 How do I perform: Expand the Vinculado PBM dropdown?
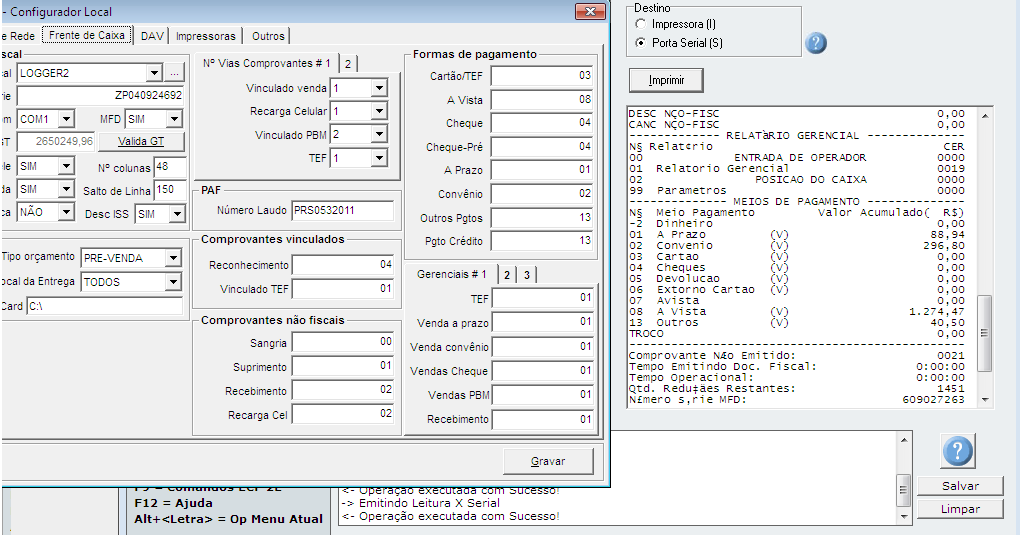378,134
